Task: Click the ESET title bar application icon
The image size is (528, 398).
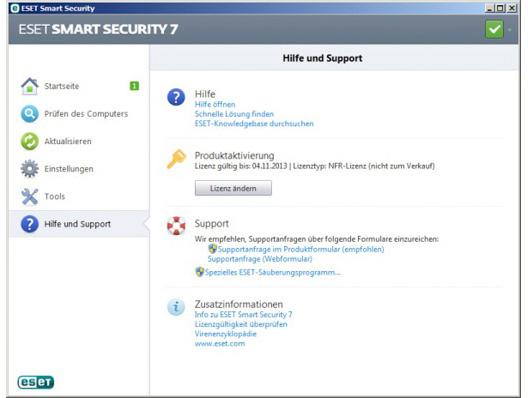Action: pyautogui.click(x=14, y=8)
